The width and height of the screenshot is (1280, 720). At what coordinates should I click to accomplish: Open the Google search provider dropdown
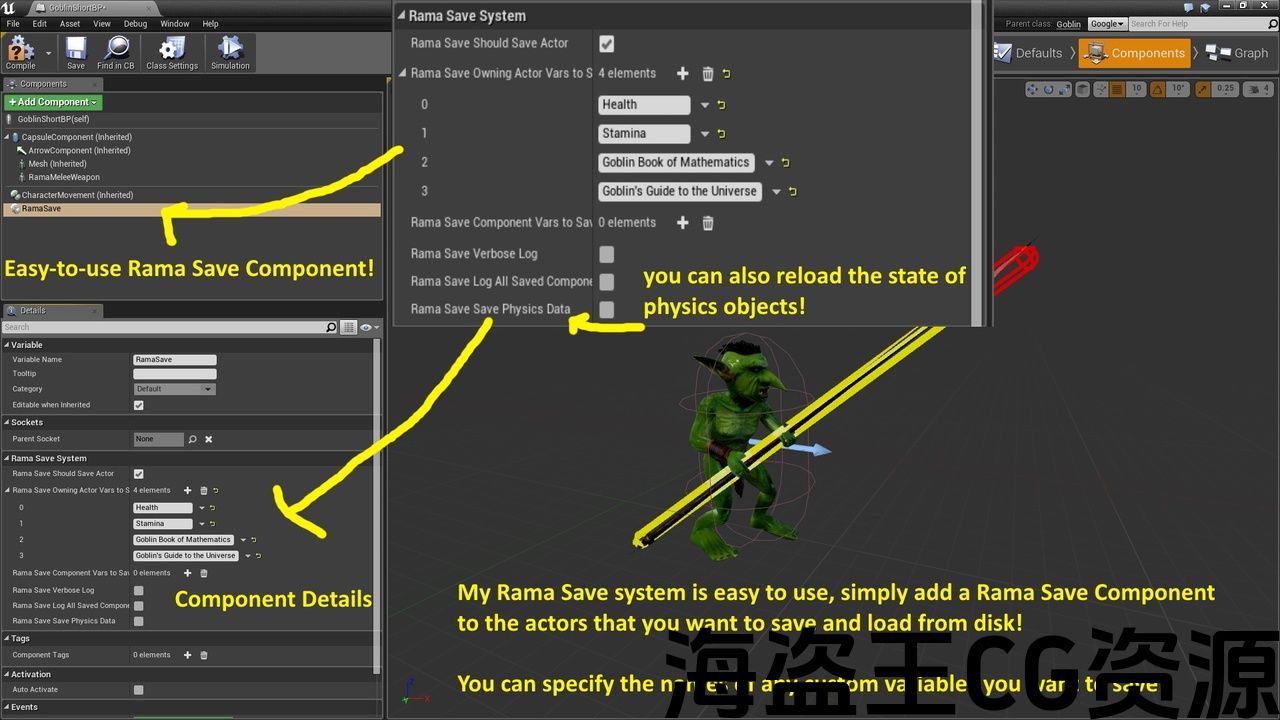click(x=1107, y=24)
